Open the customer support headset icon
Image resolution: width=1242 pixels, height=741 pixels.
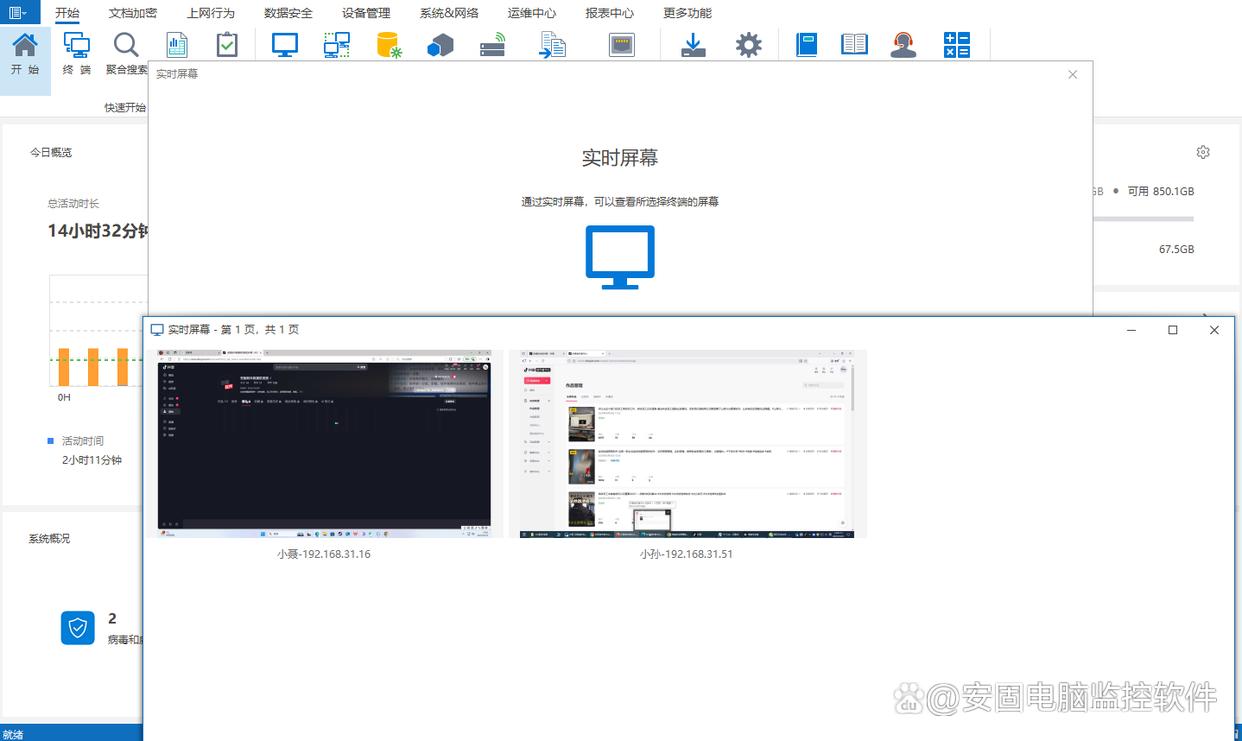pyautogui.click(x=903, y=45)
